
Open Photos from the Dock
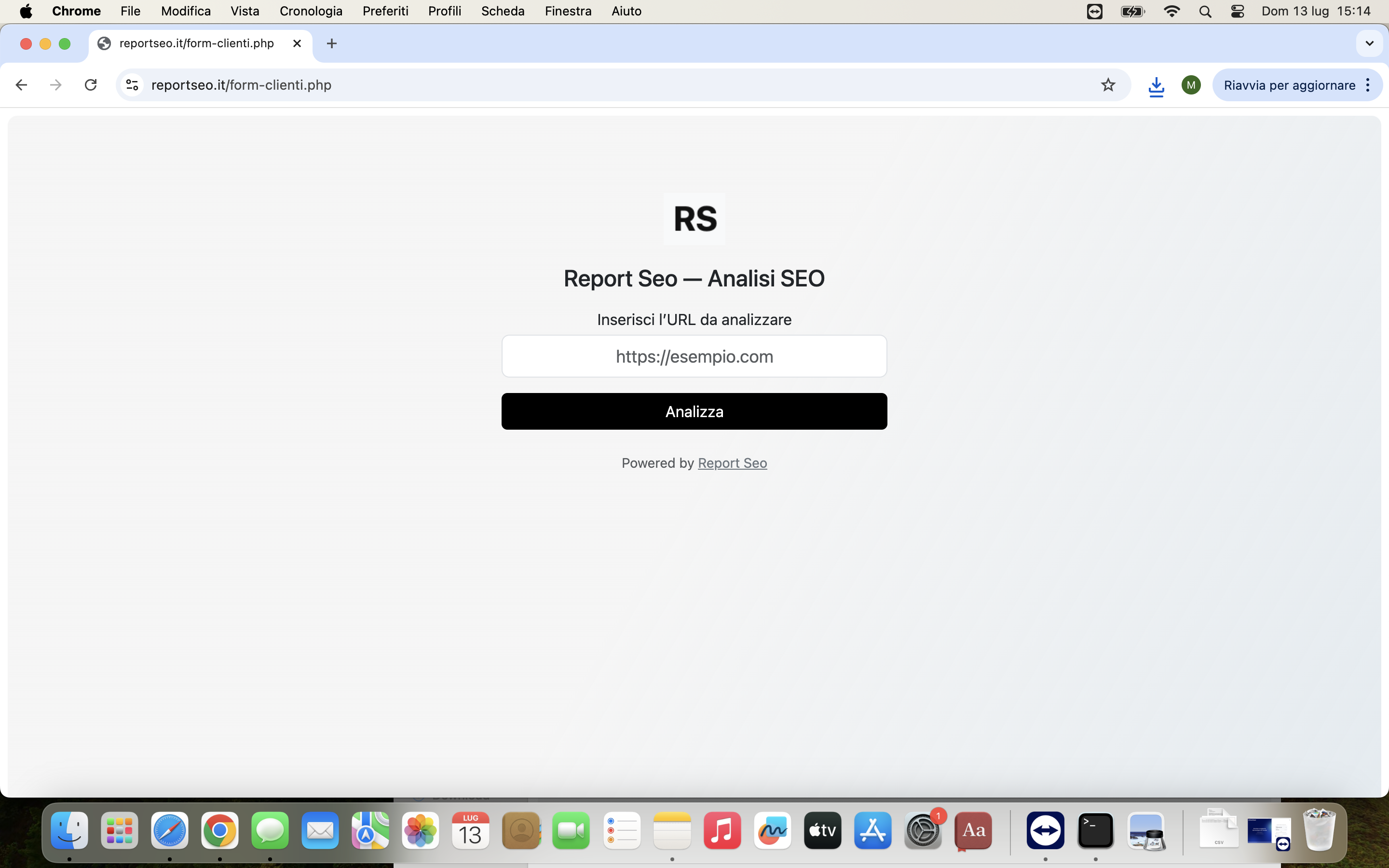(x=421, y=830)
